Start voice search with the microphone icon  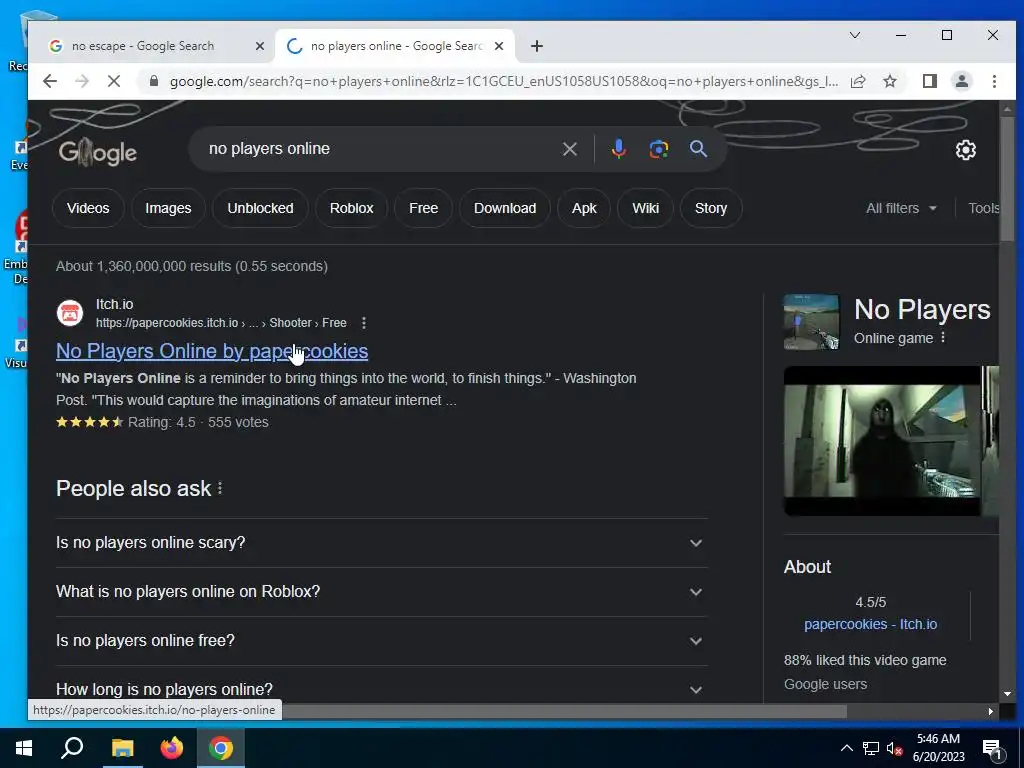point(618,149)
